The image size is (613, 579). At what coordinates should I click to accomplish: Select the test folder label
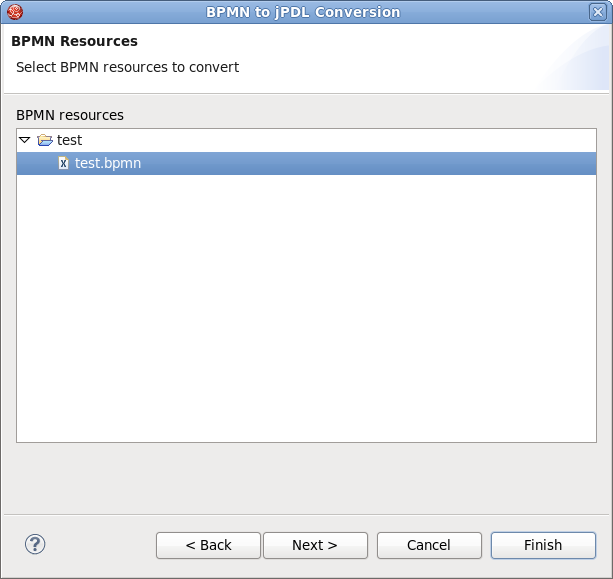70,140
